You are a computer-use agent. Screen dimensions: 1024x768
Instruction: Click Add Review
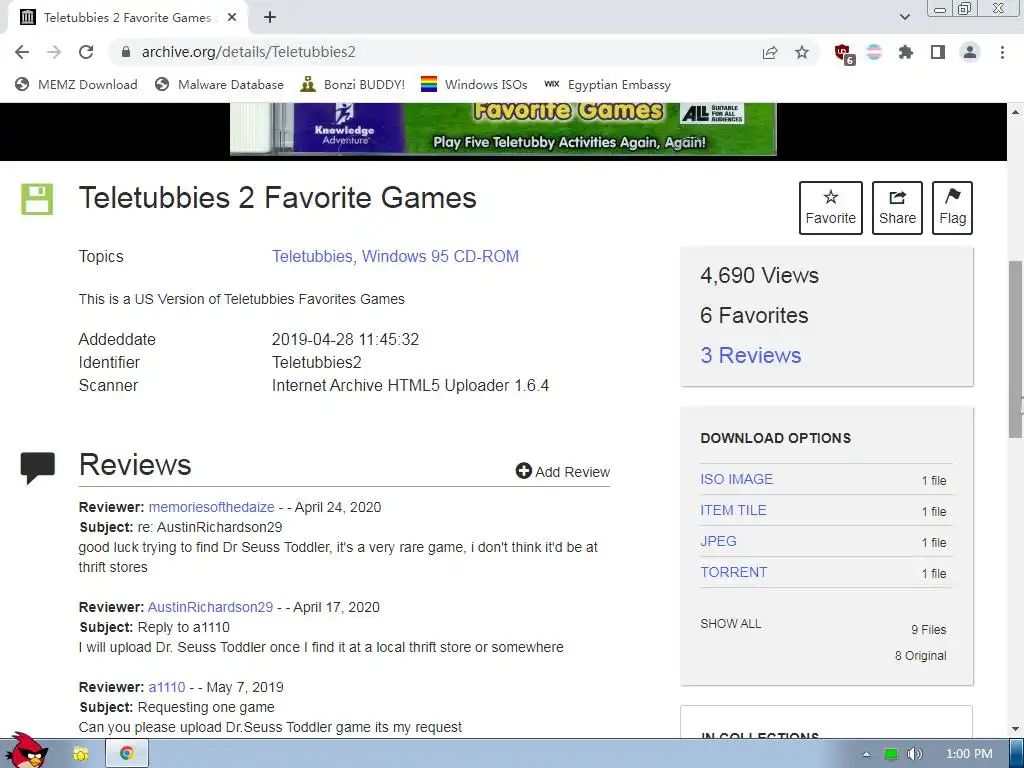pyautogui.click(x=563, y=472)
